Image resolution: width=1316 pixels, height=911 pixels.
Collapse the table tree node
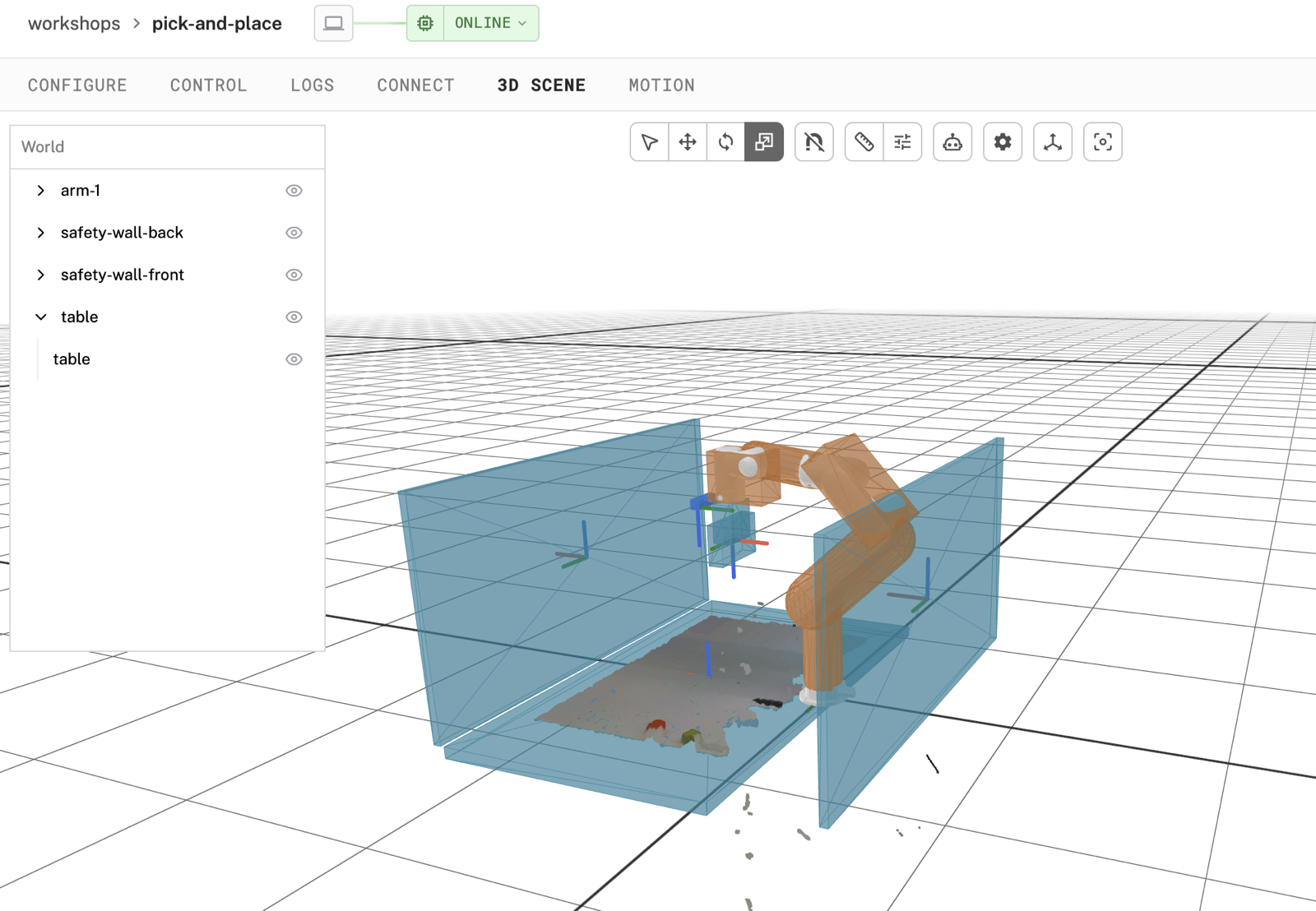coord(40,317)
